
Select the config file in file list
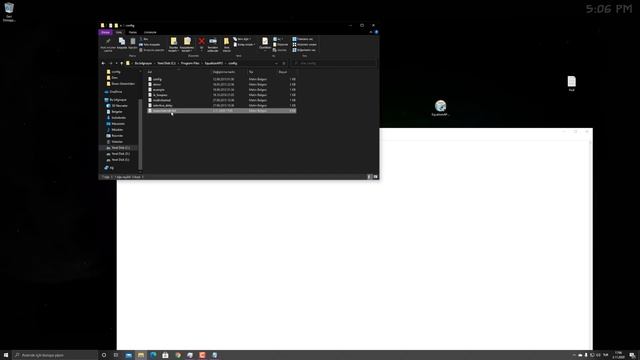point(222,79)
